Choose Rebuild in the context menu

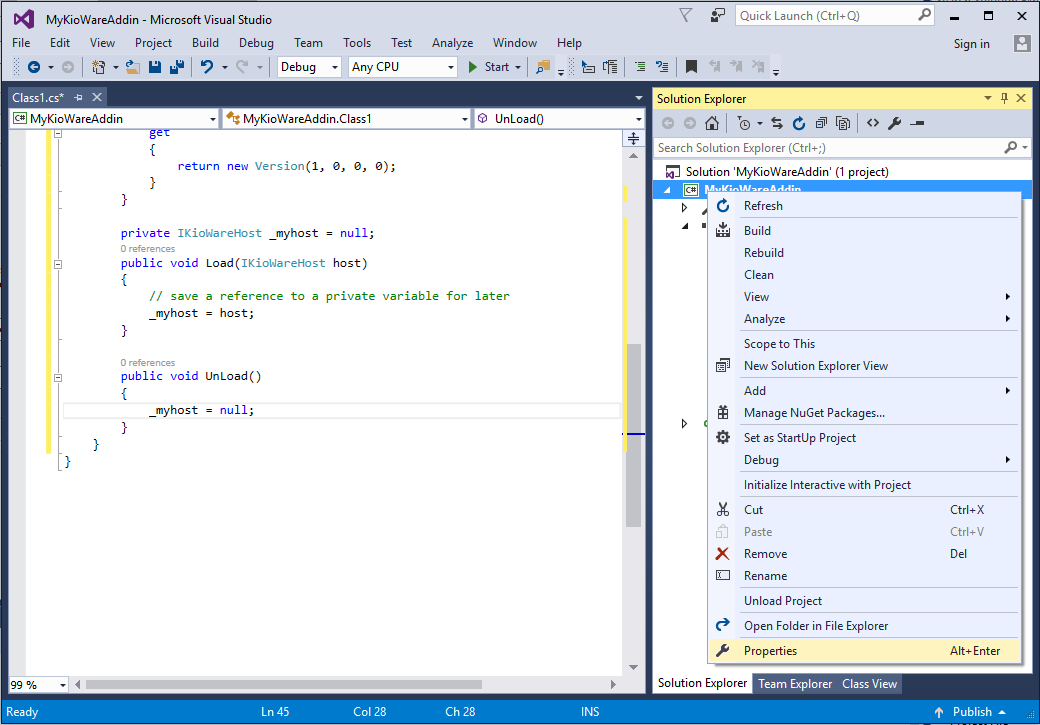[x=864, y=253]
